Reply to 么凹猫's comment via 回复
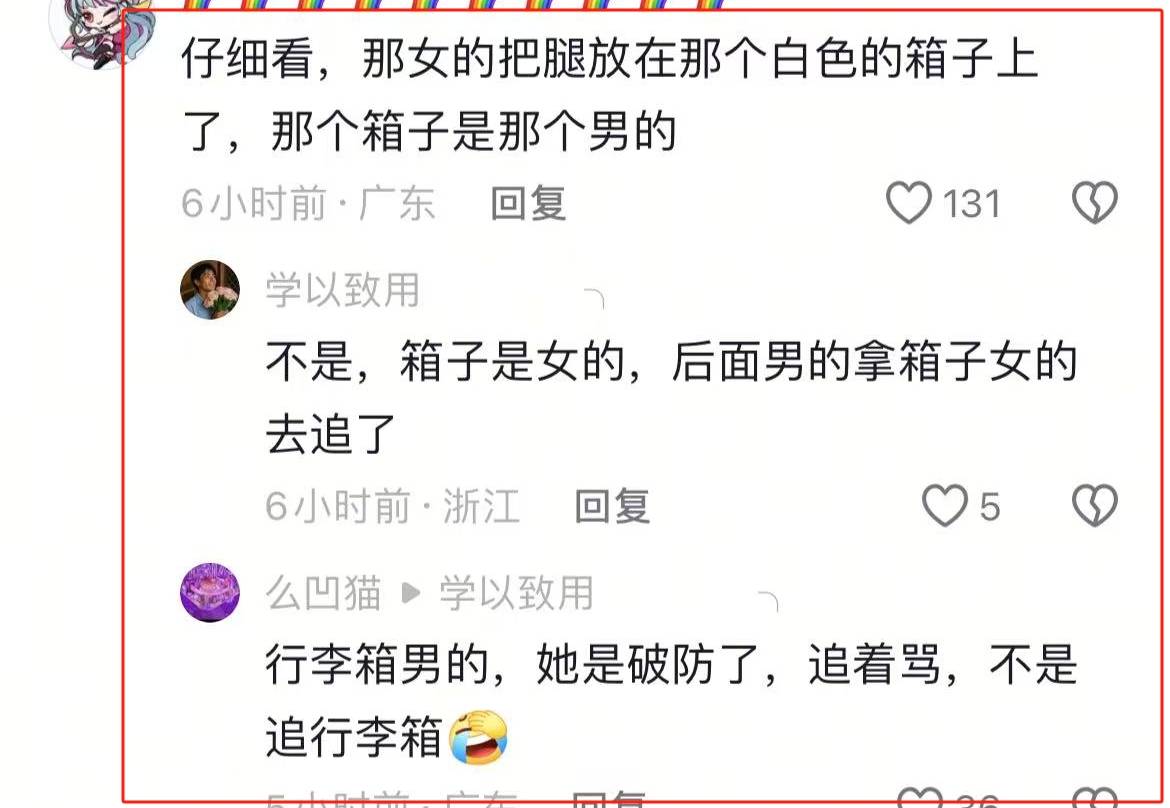Viewport: 1170px width, 808px height. (608, 798)
